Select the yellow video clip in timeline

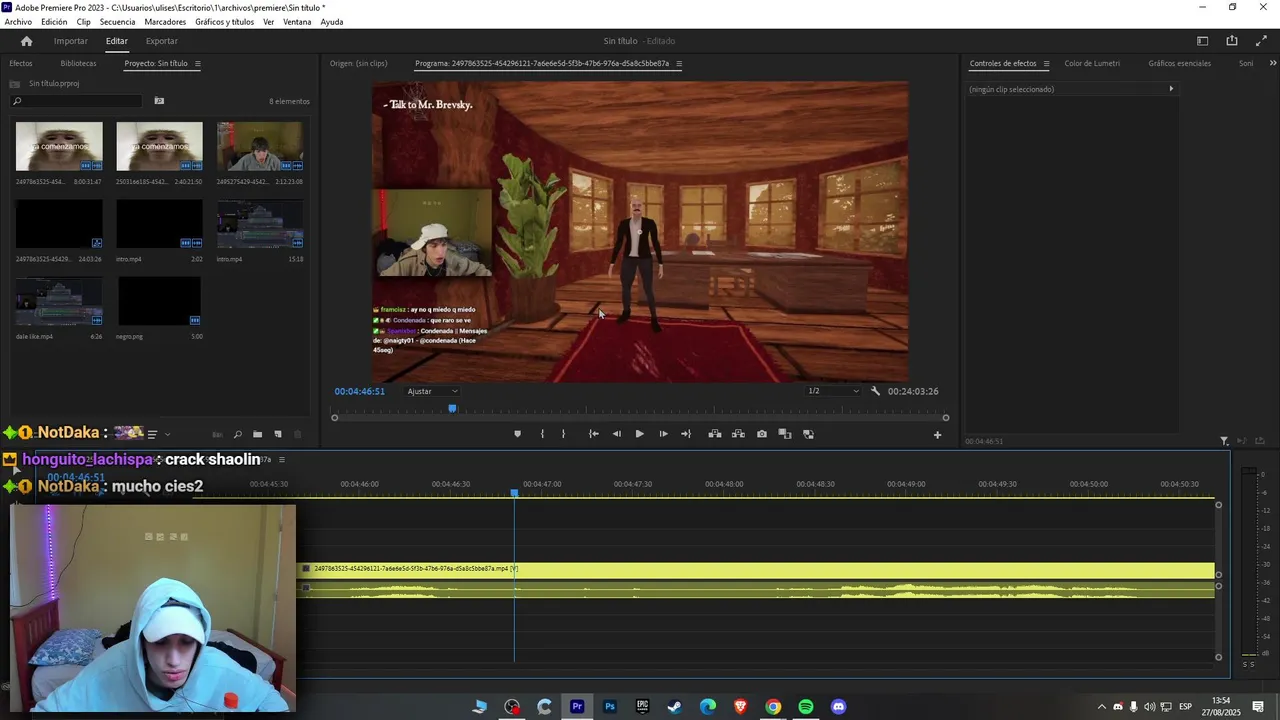coord(756,569)
